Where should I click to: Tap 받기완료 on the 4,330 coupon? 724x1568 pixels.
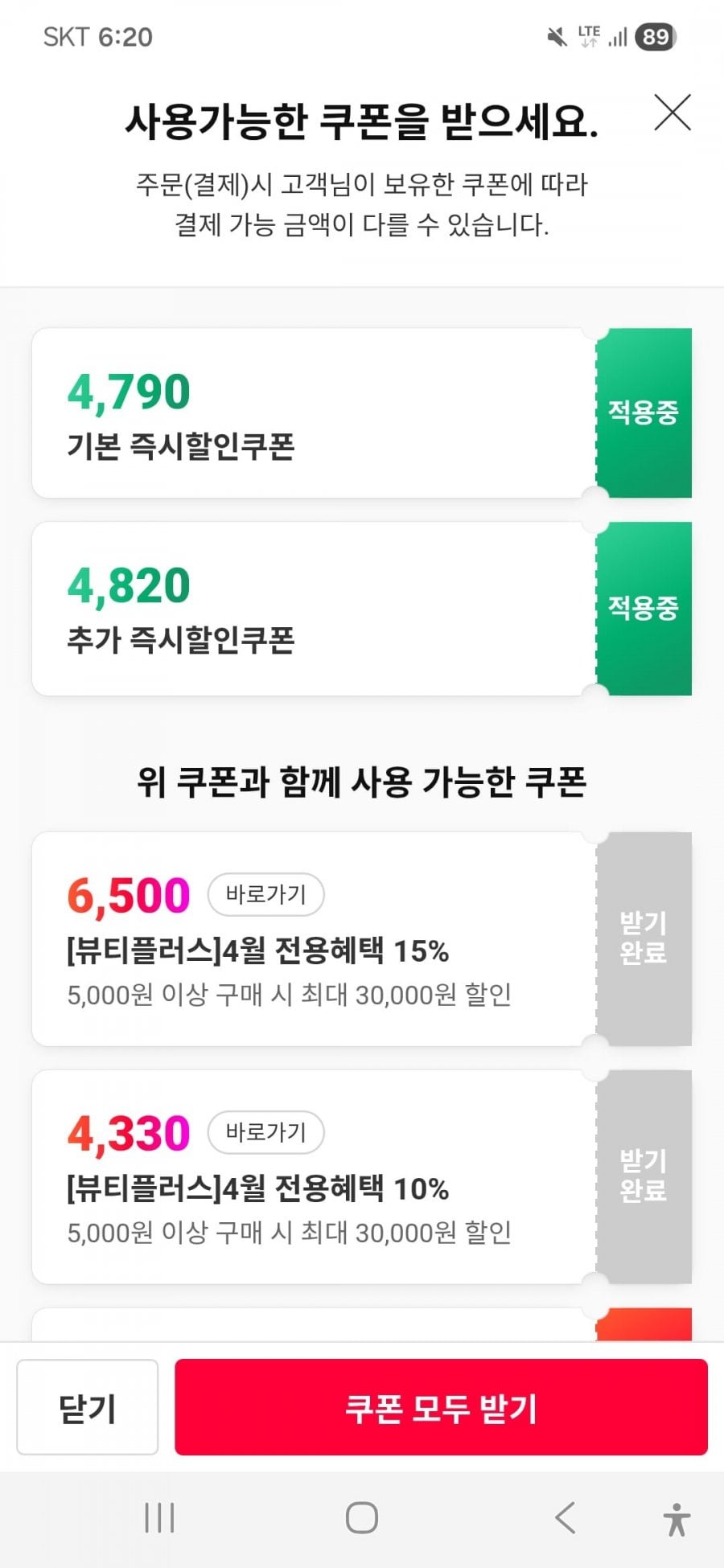point(643,1176)
